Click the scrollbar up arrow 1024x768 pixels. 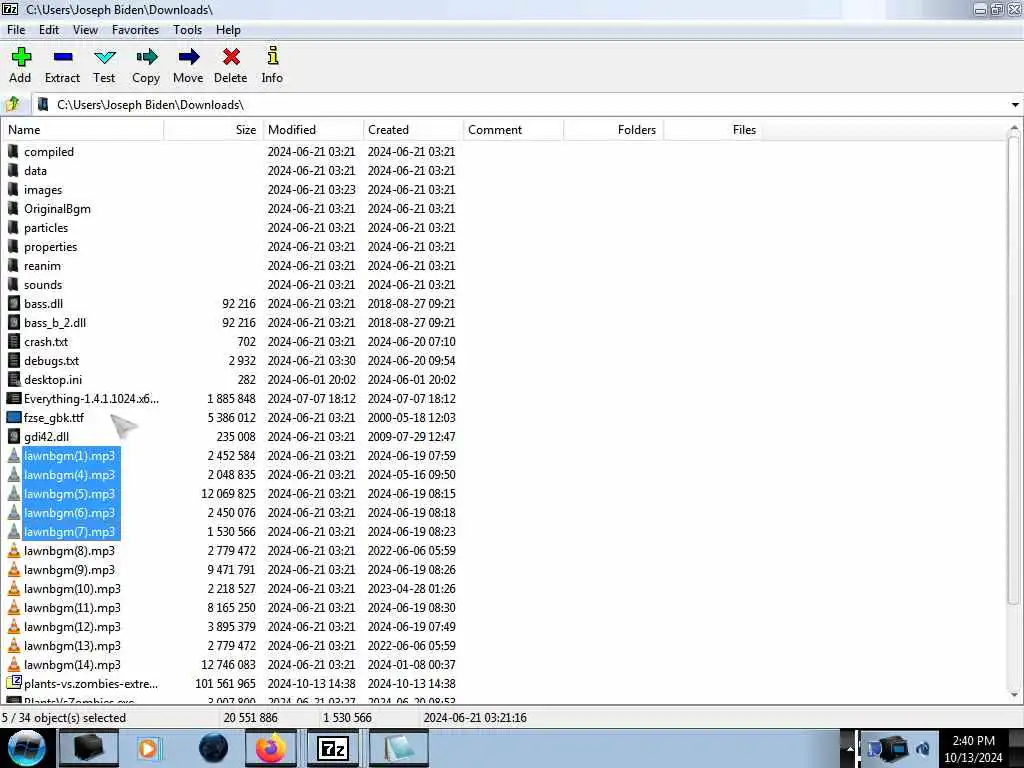(1014, 129)
